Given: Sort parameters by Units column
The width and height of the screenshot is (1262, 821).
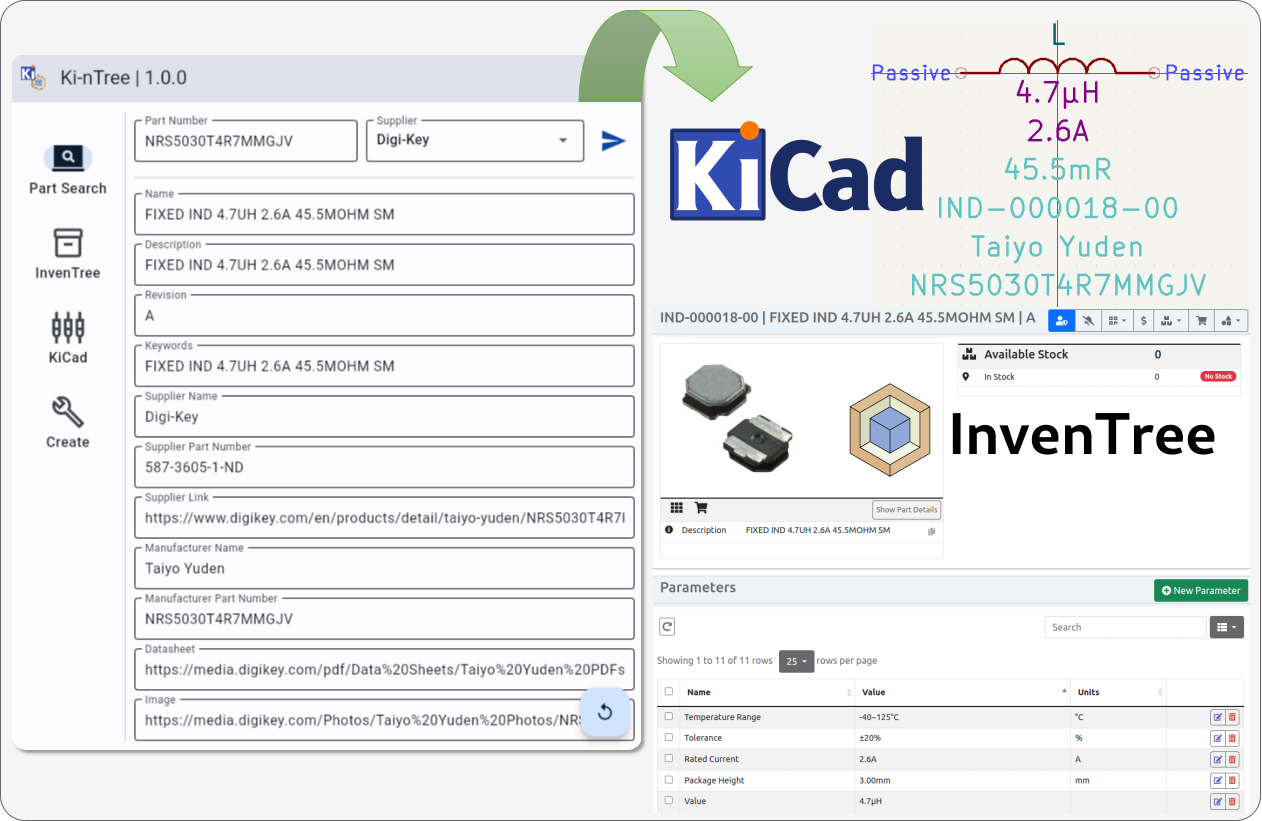Looking at the screenshot, I should 1118,692.
